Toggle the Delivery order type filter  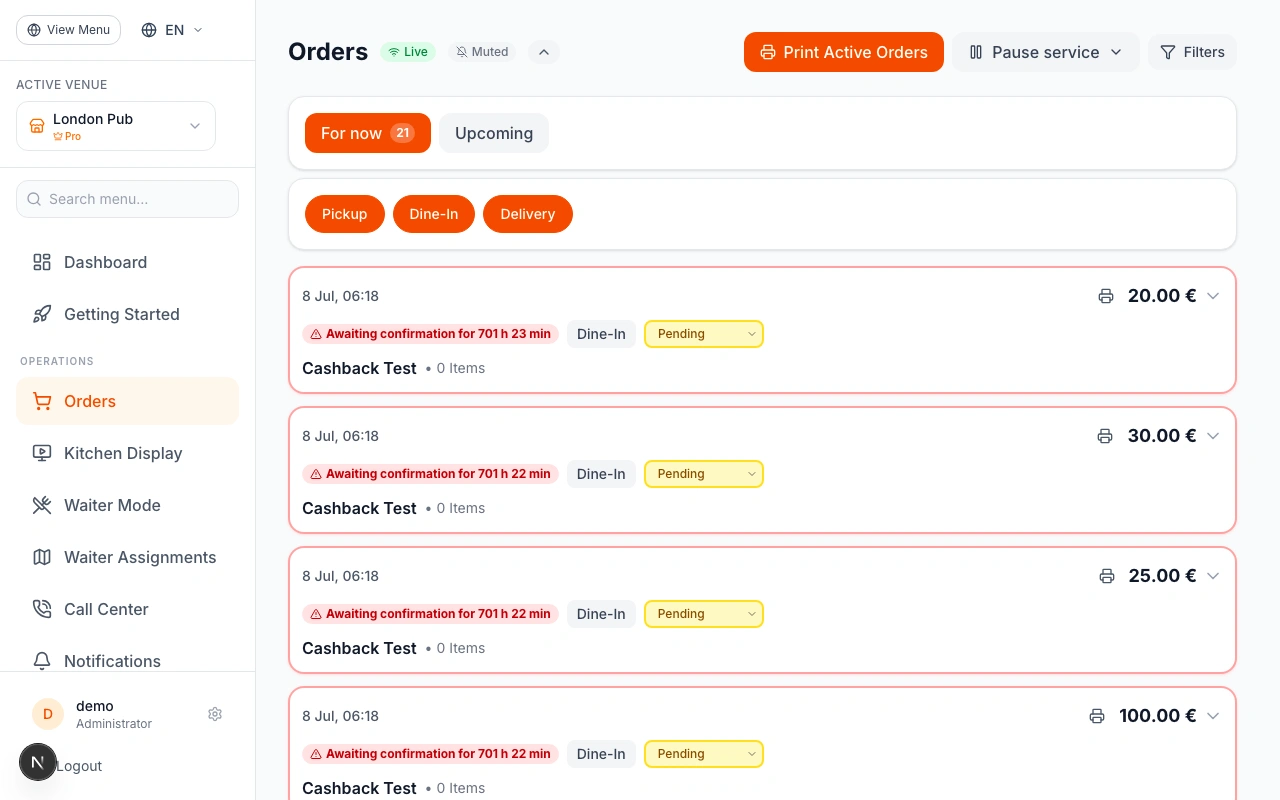click(x=528, y=214)
